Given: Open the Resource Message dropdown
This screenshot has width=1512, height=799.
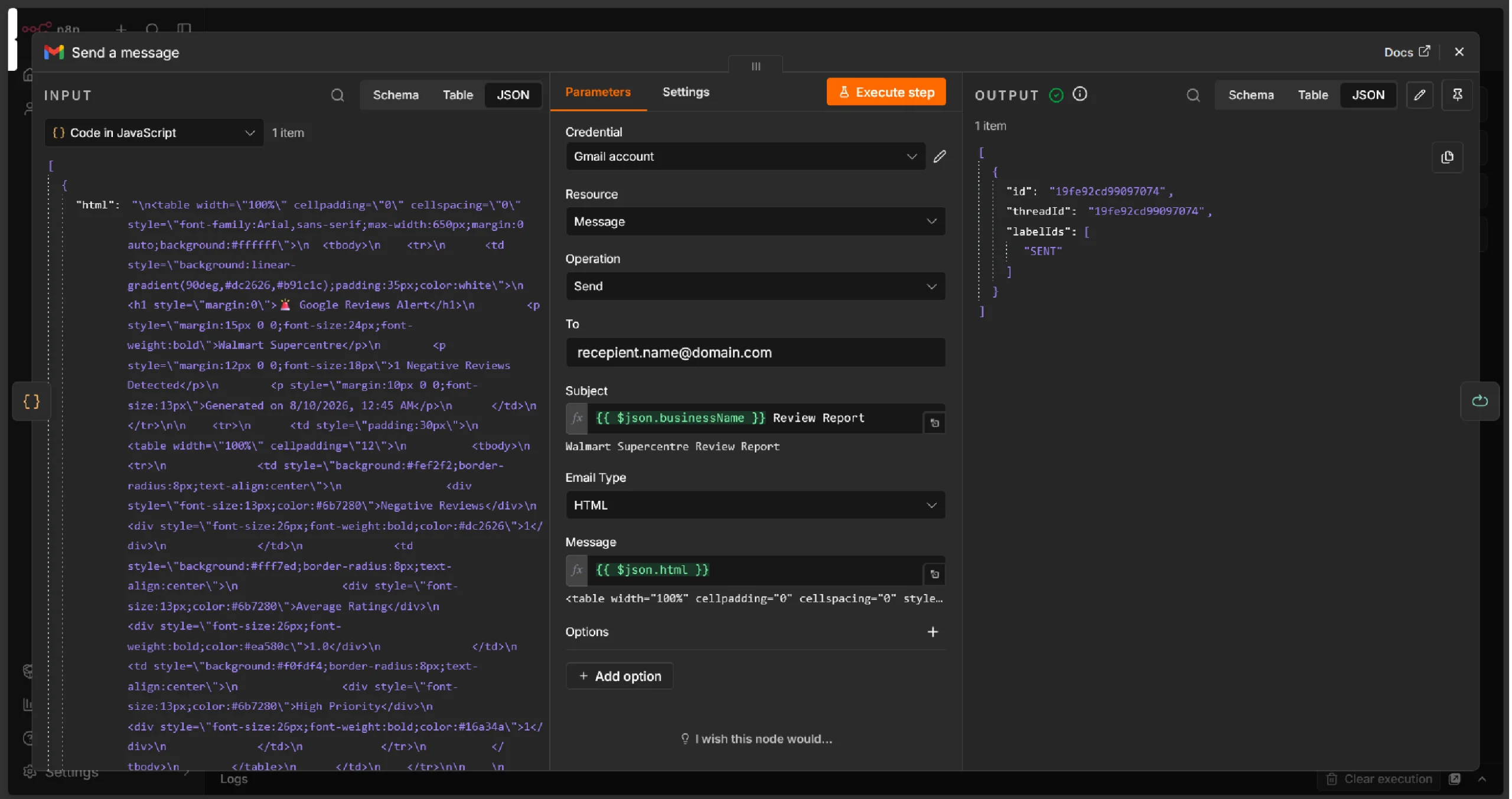Looking at the screenshot, I should tap(755, 221).
